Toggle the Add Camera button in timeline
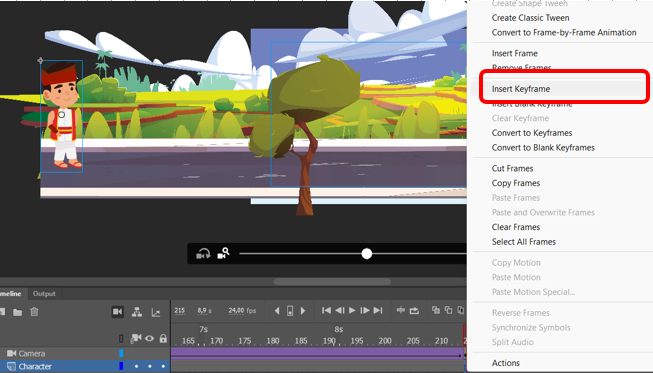Image resolution: width=653 pixels, height=373 pixels. click(x=117, y=312)
